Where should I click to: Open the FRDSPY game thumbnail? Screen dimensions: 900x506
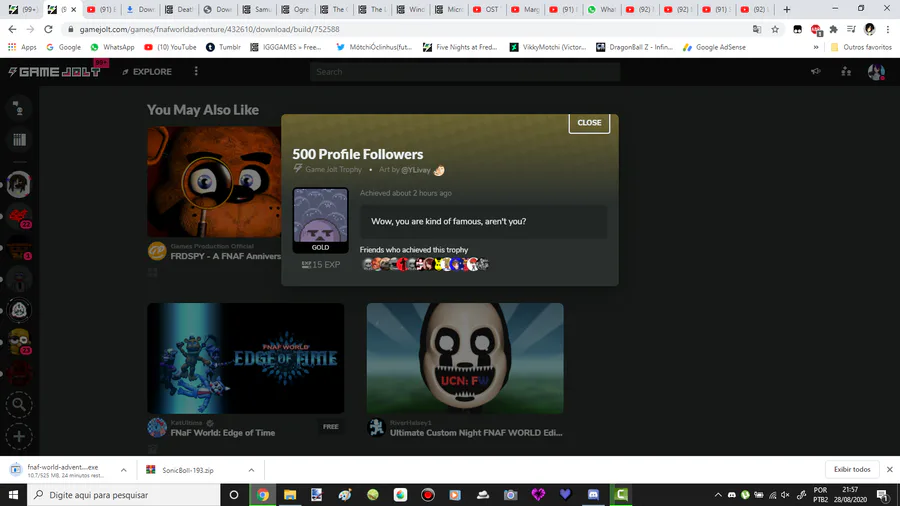click(214, 182)
